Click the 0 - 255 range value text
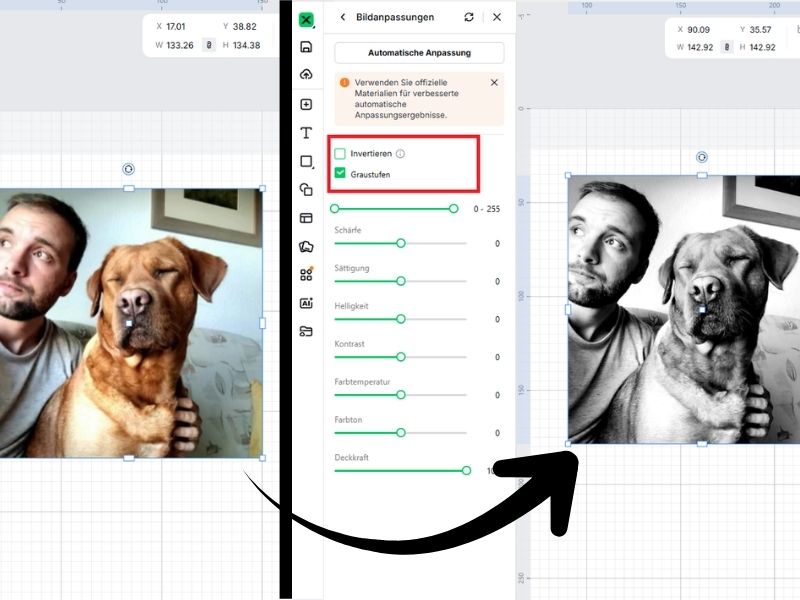The width and height of the screenshot is (800, 600). [x=487, y=209]
